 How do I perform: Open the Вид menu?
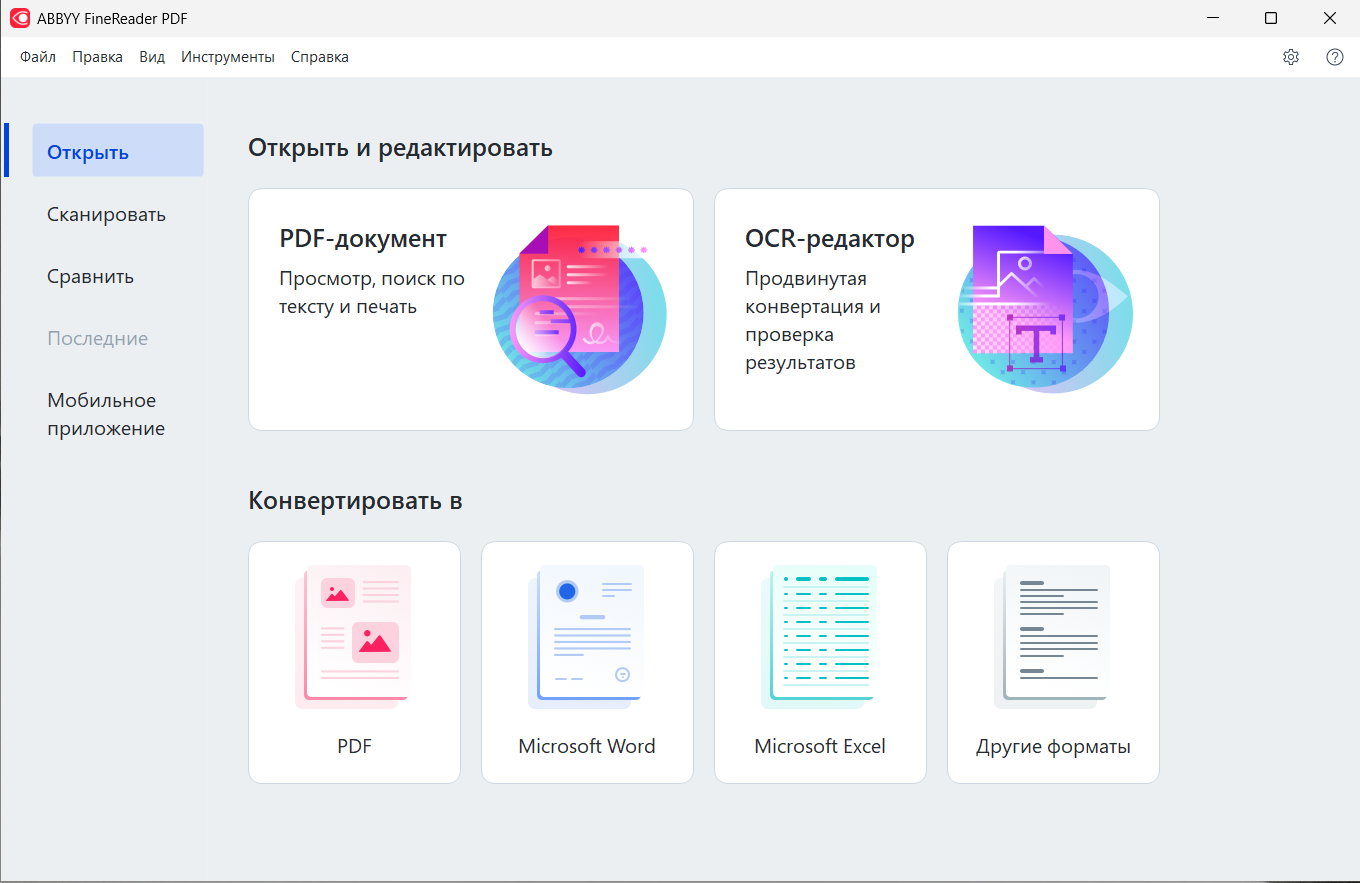tap(152, 57)
